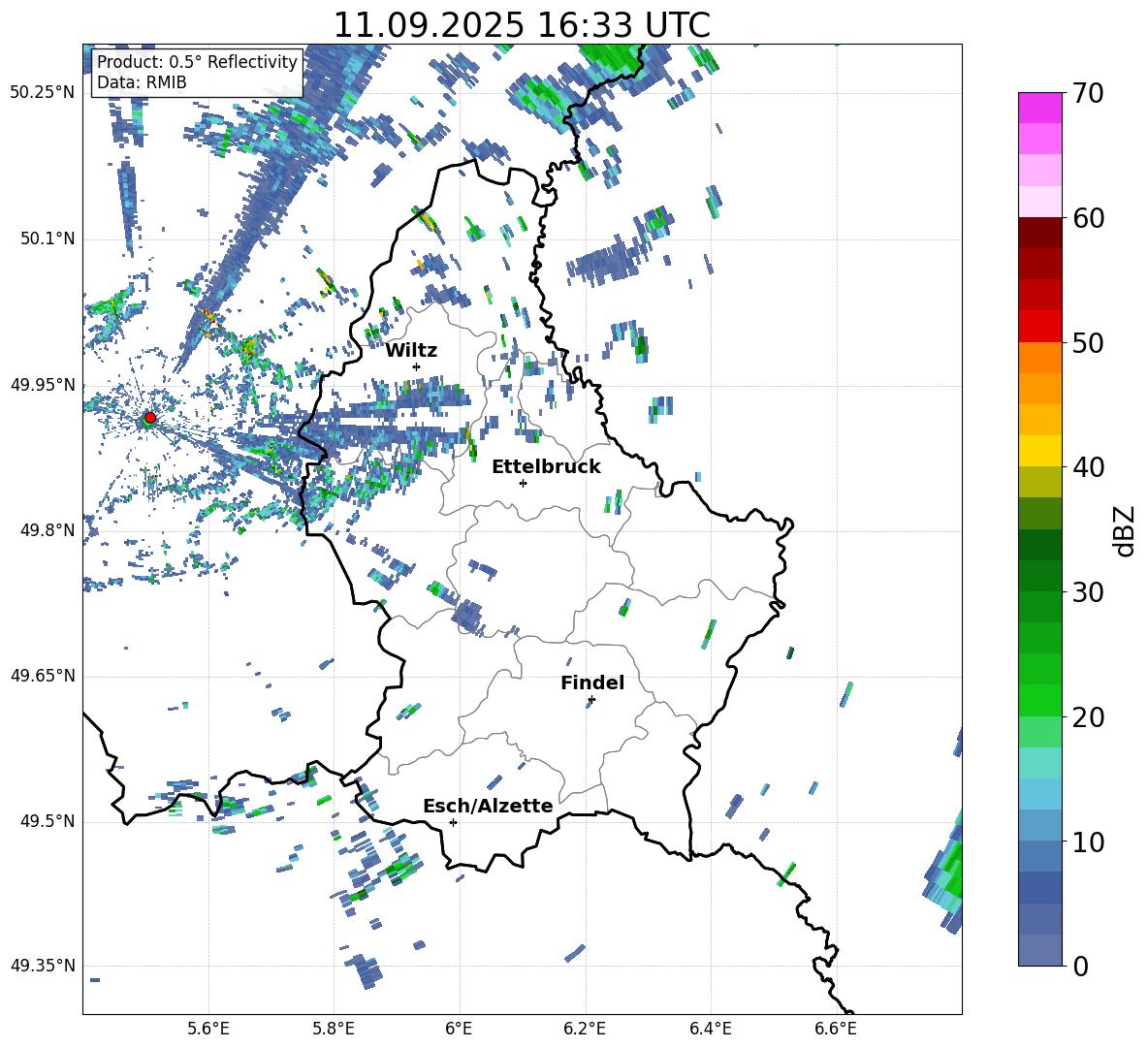Click the 49.35°N latitude tick label

pyautogui.click(x=43, y=966)
